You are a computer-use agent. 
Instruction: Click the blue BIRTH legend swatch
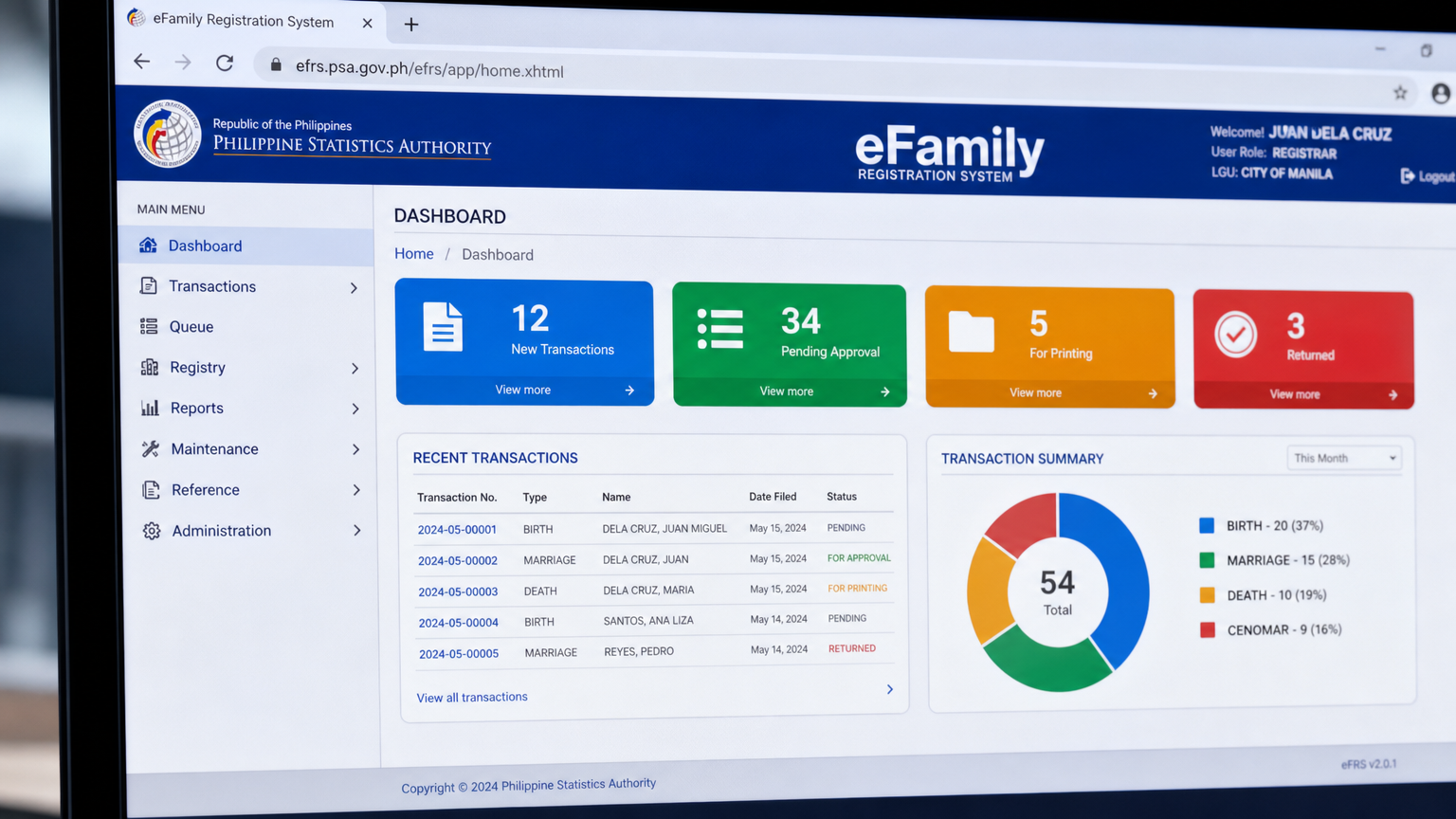click(x=1207, y=525)
